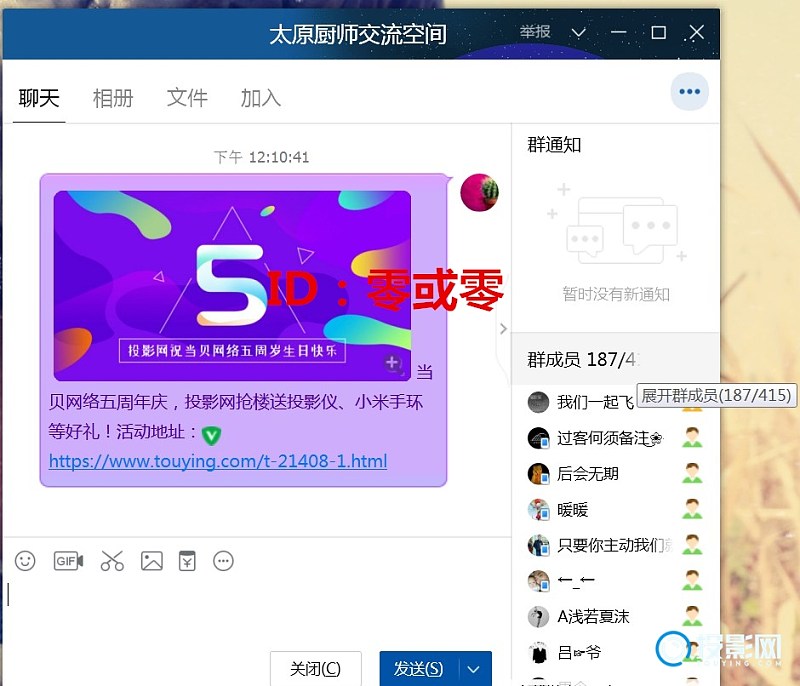
Task: Open the title bar dropdown chevron
Action: [x=578, y=33]
